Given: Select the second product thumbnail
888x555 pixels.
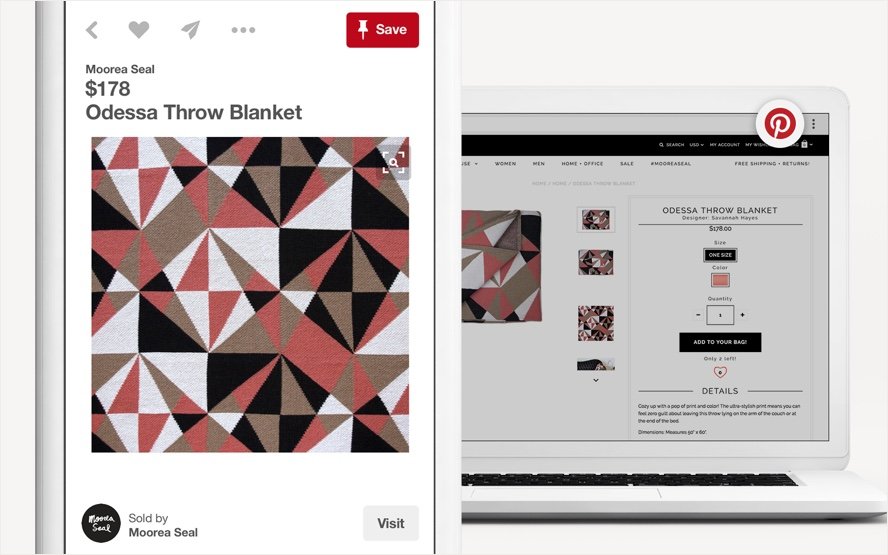Looking at the screenshot, I should [596, 262].
